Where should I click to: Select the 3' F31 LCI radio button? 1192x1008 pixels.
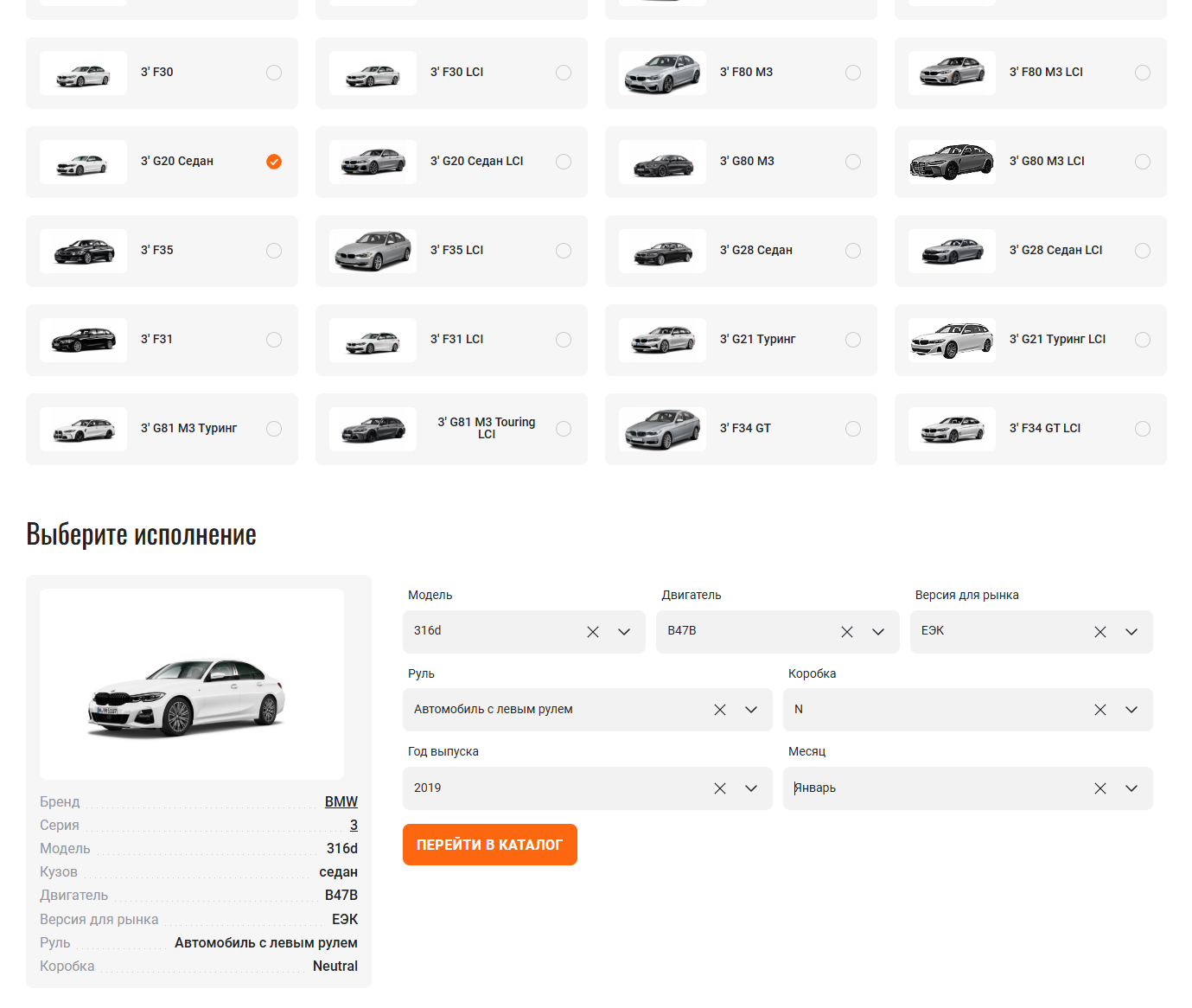coord(564,340)
